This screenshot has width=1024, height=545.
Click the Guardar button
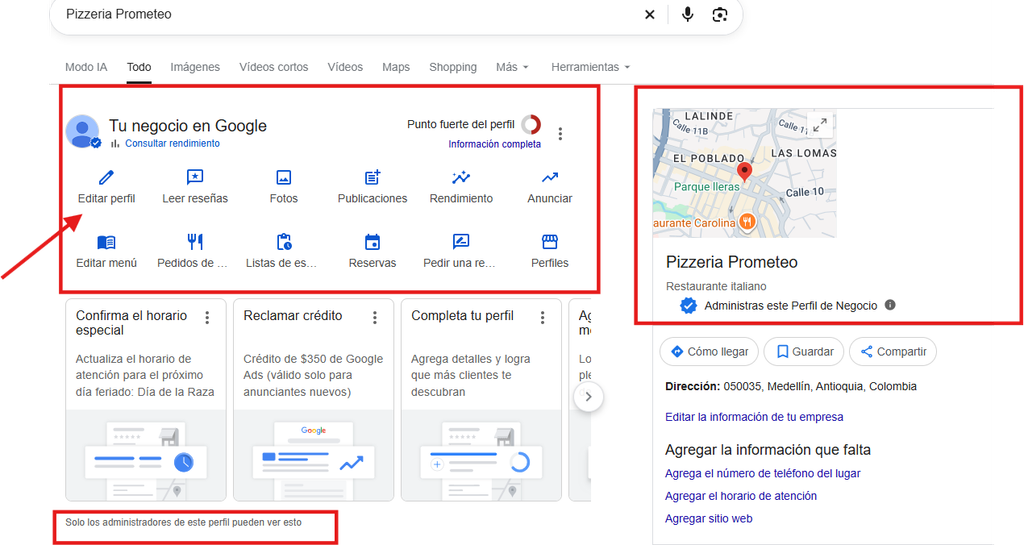(x=804, y=352)
